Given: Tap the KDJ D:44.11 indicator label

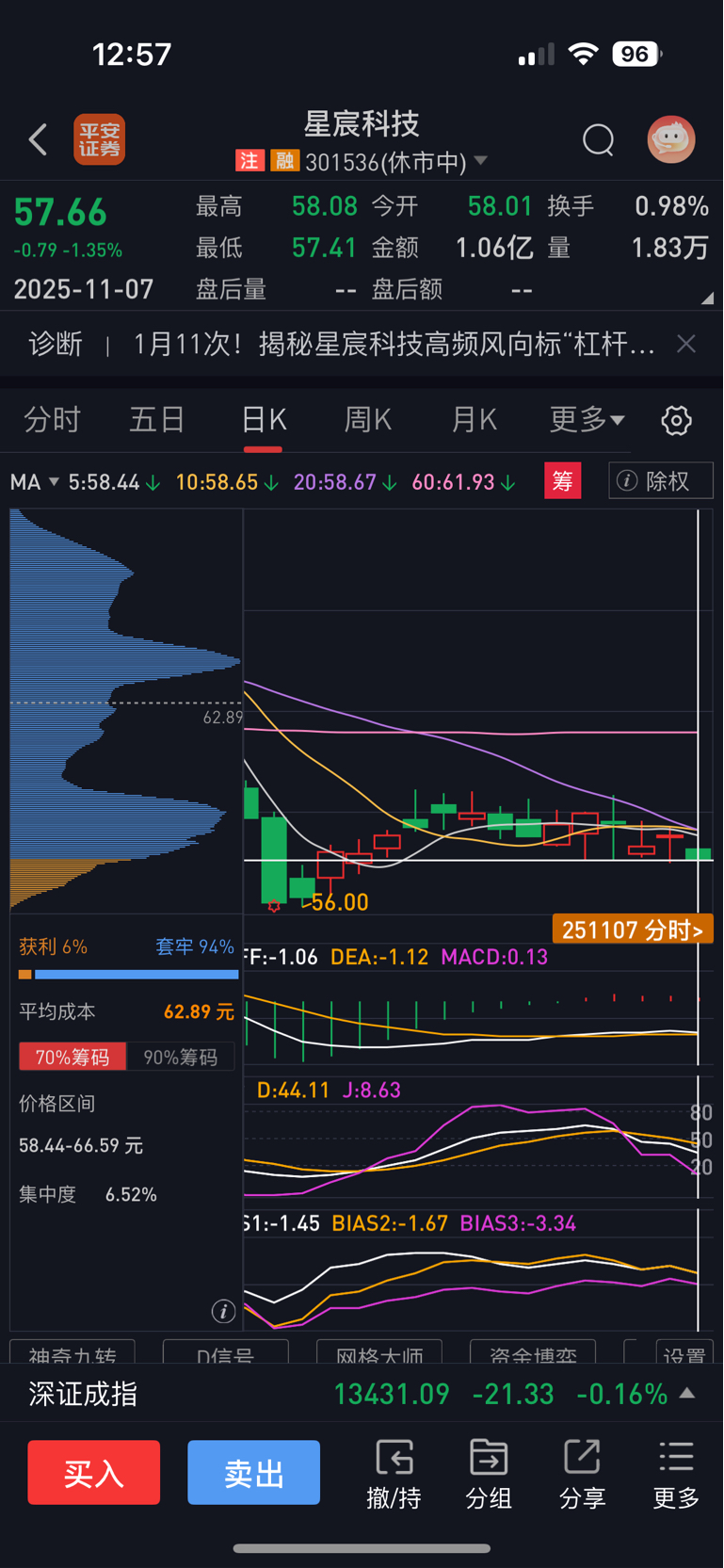Looking at the screenshot, I should tap(293, 1091).
